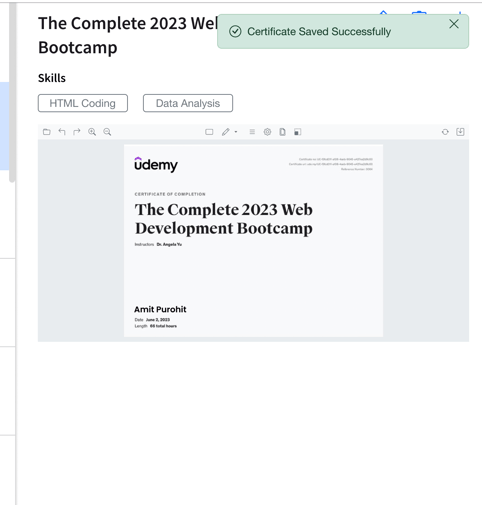Undo the last action in viewer toolbar

click(x=62, y=132)
